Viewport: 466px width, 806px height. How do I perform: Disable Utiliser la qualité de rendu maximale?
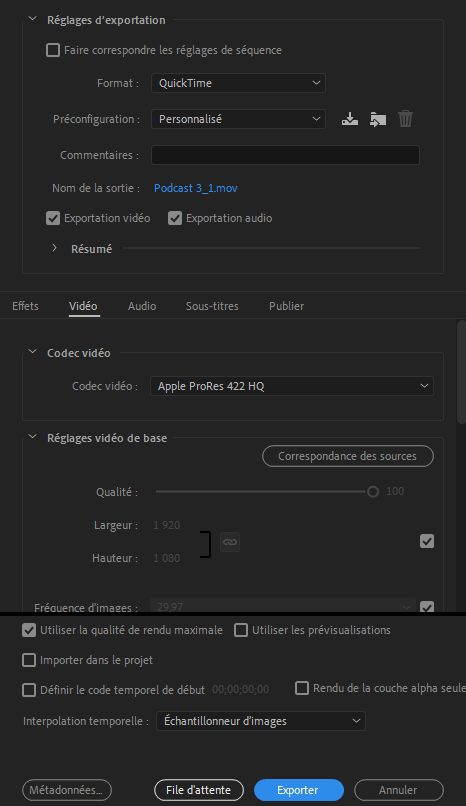pos(29,630)
